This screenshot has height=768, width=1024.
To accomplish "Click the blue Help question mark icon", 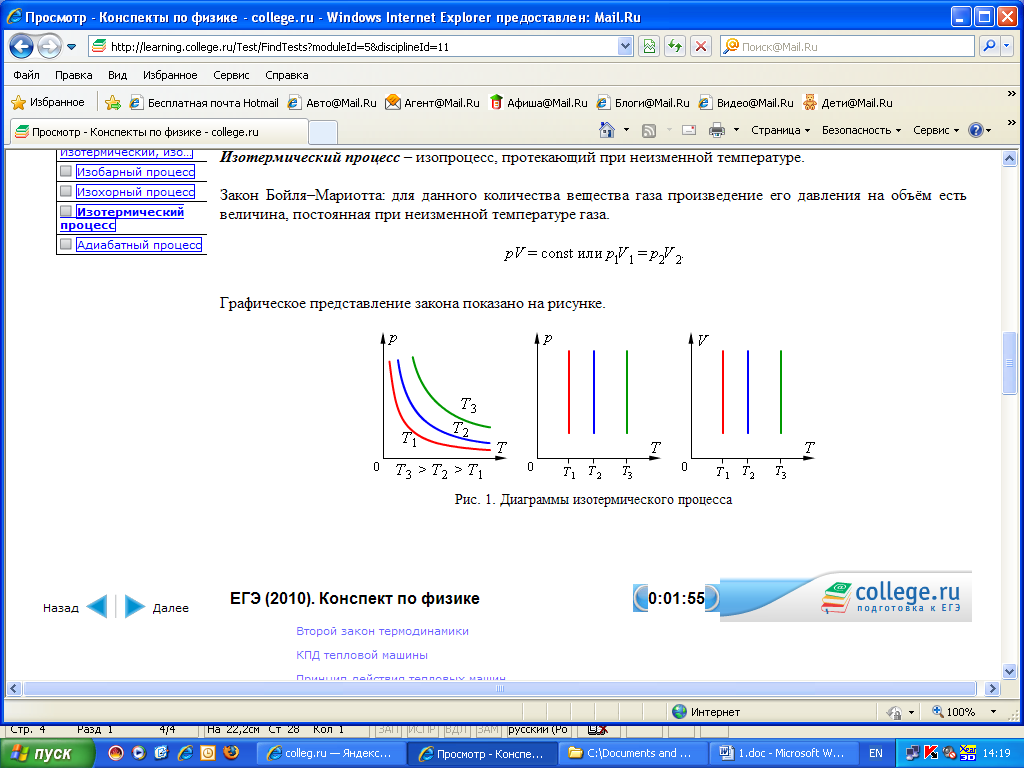I will click(x=976, y=130).
